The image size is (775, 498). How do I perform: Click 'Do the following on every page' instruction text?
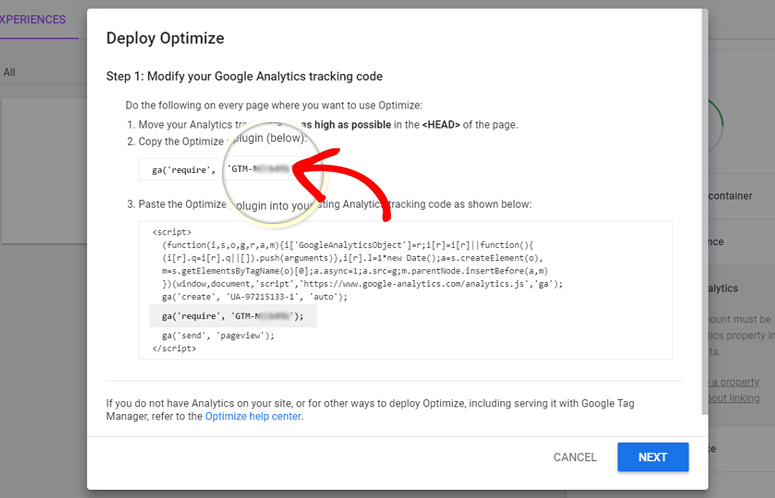click(274, 105)
